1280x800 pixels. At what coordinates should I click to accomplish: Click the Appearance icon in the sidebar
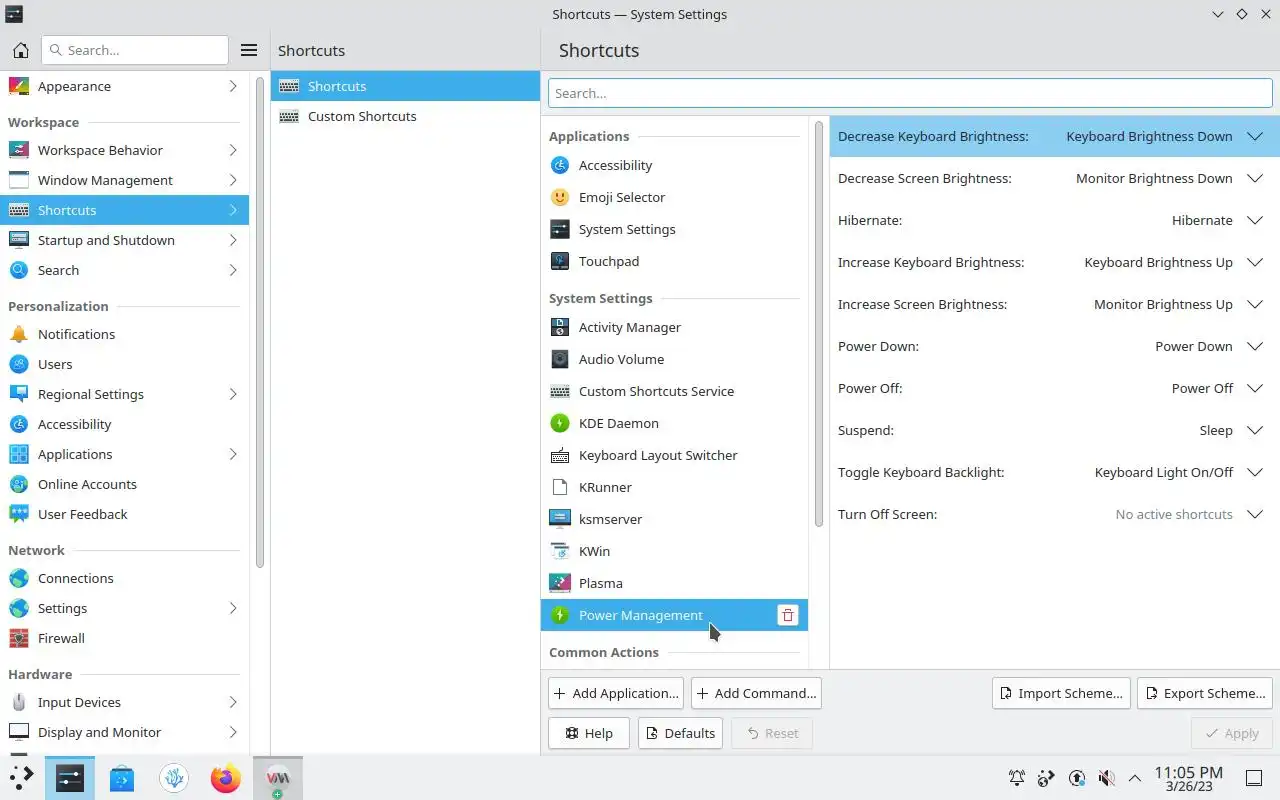[x=19, y=86]
